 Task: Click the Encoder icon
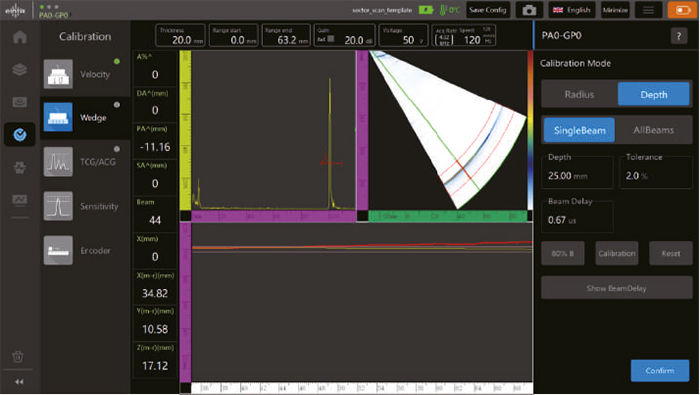[x=58, y=250]
